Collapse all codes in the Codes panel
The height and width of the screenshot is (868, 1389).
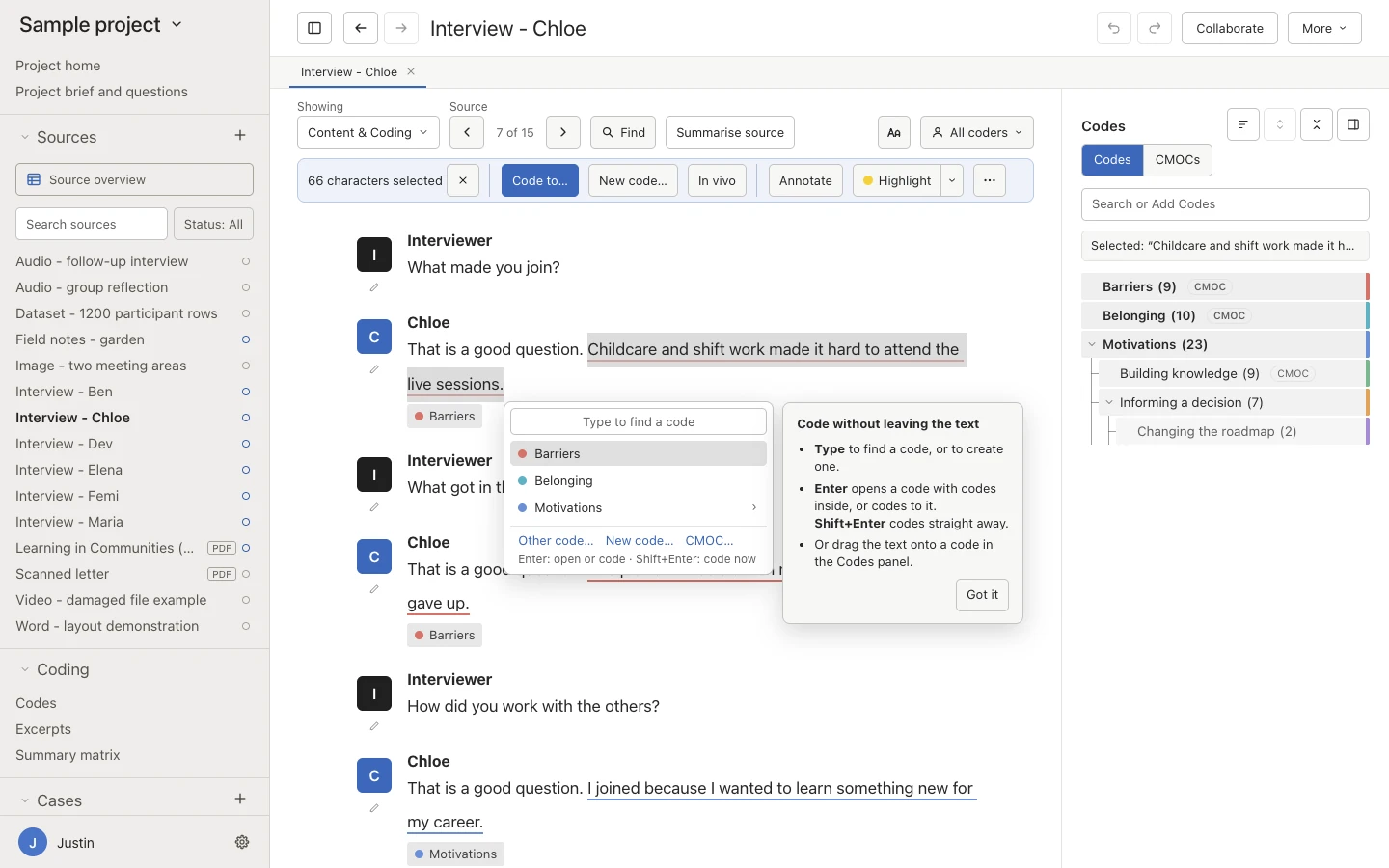coord(1317,124)
